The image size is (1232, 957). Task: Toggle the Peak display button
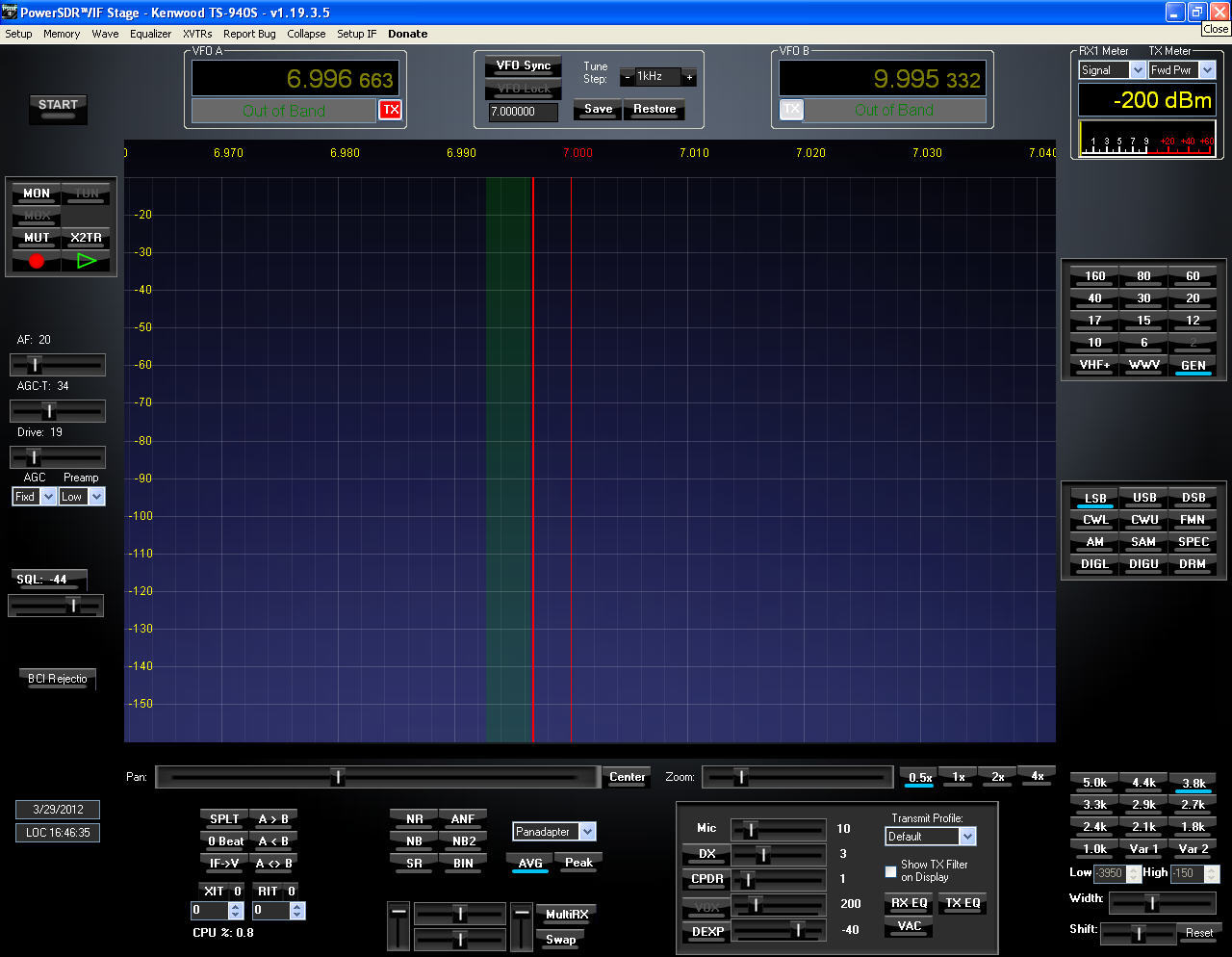pos(578,864)
